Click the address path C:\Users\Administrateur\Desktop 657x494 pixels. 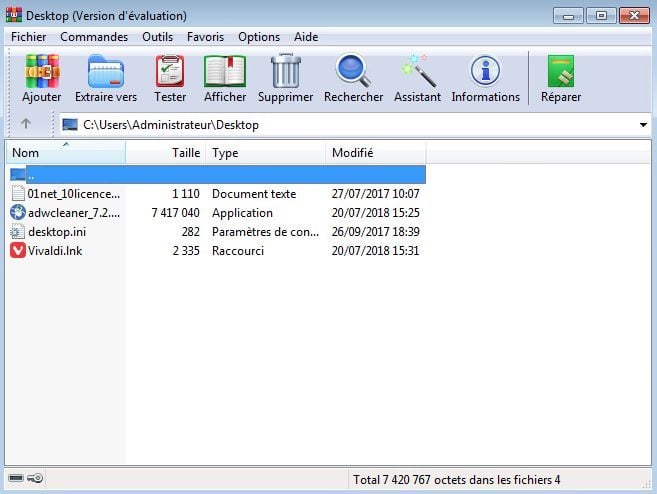coord(171,125)
